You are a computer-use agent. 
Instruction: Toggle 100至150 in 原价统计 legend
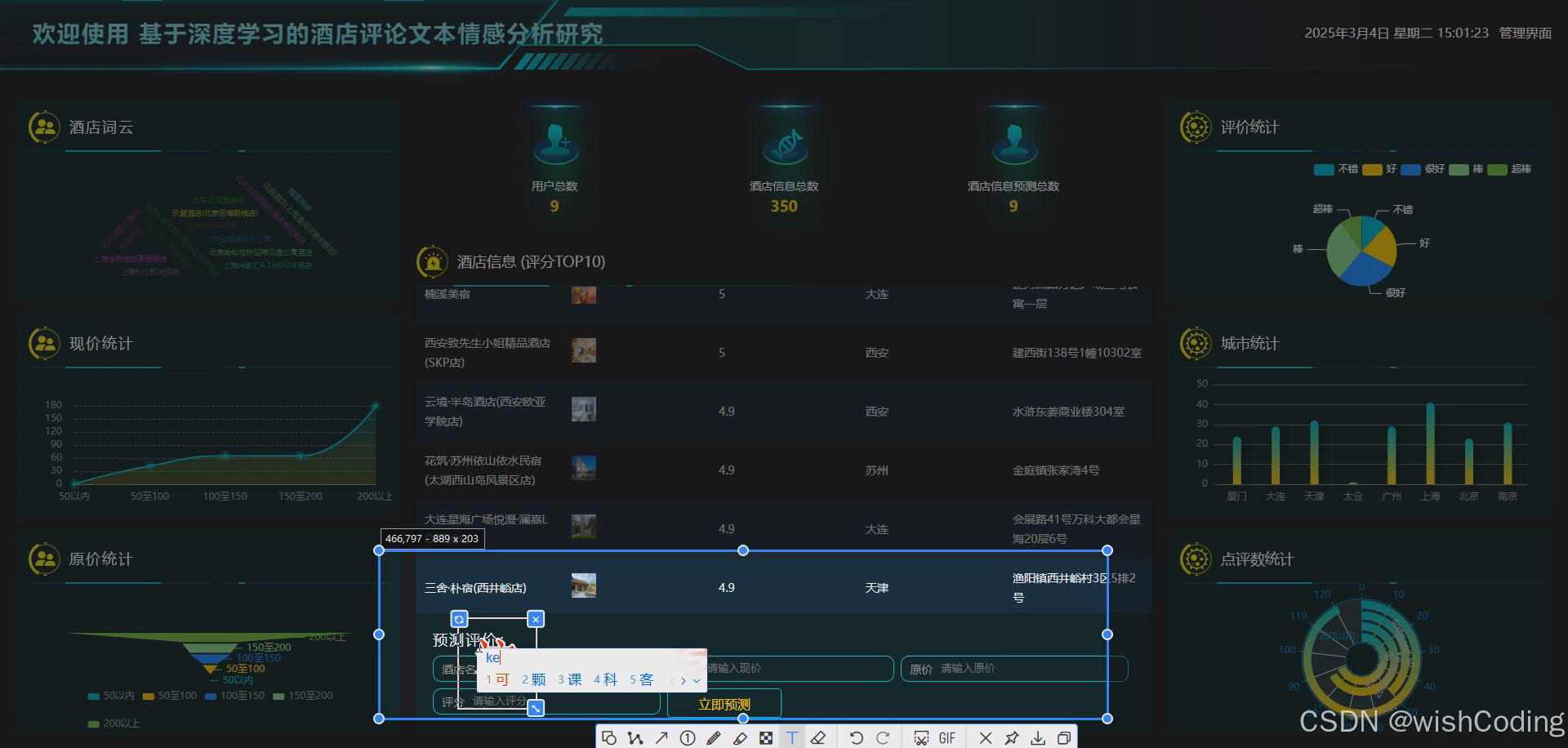[x=234, y=696]
